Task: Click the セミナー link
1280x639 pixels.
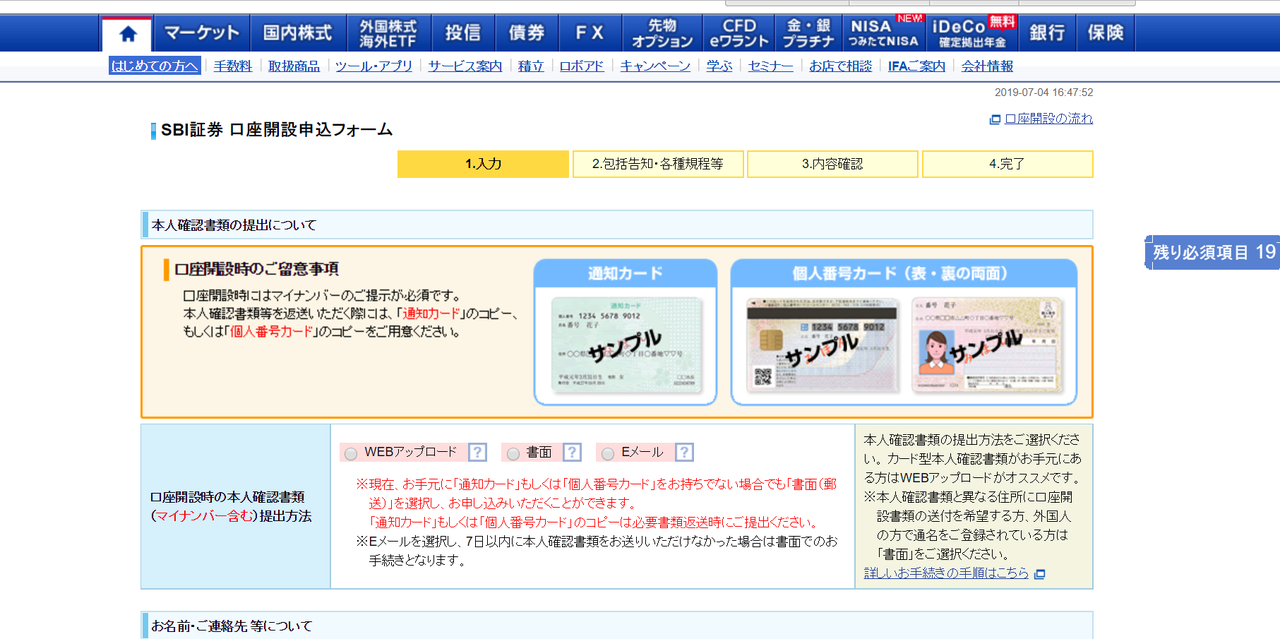Action: (770, 66)
